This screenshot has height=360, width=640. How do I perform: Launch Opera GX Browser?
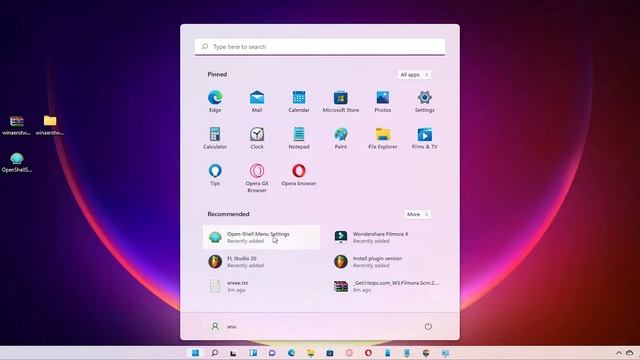tap(257, 178)
